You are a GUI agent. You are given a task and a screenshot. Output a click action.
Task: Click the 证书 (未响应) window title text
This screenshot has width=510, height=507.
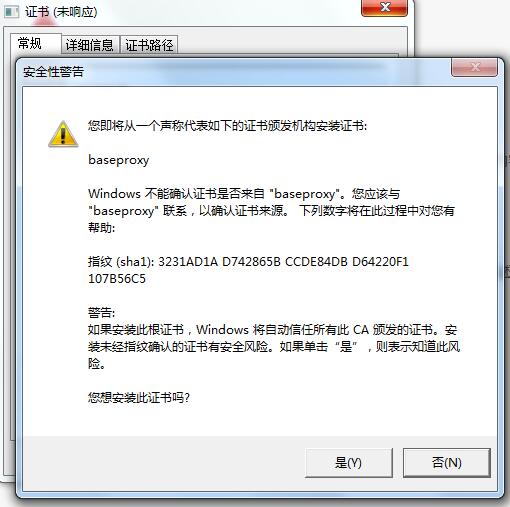click(x=61, y=12)
